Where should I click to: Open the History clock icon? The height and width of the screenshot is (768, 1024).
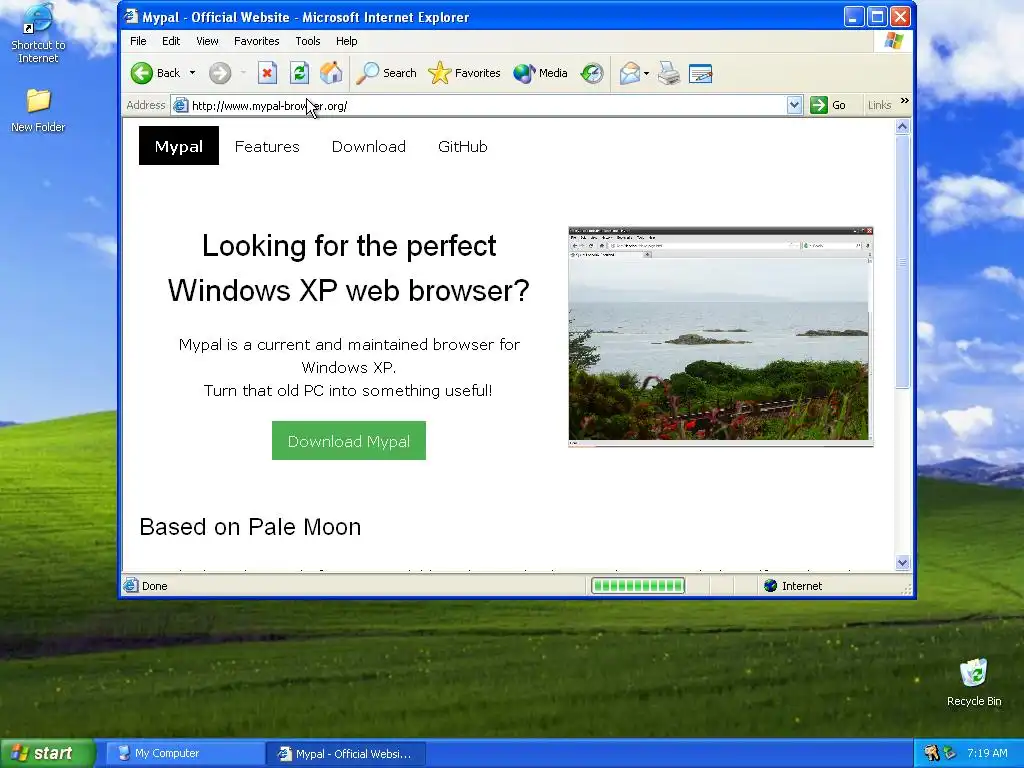[592, 73]
